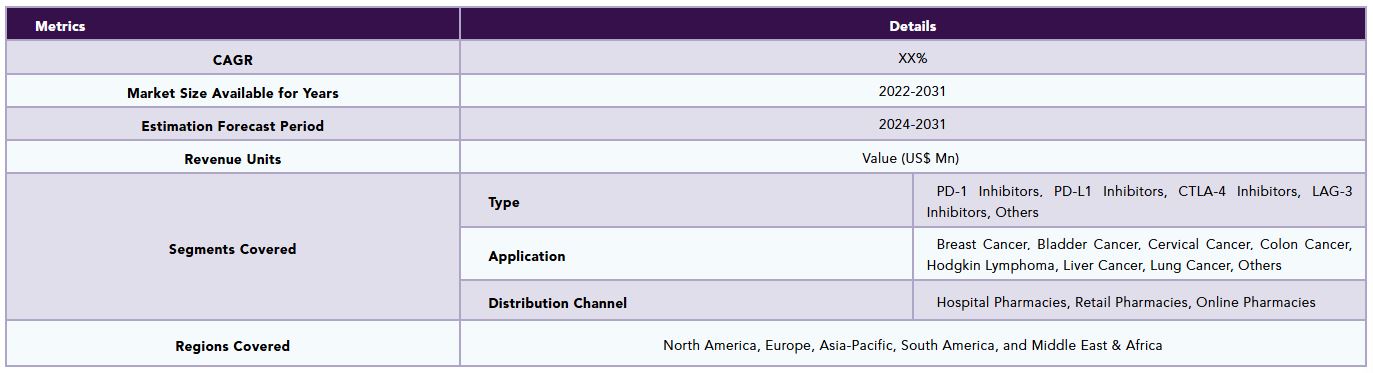Select the 'Revenue Units' label

(233, 158)
